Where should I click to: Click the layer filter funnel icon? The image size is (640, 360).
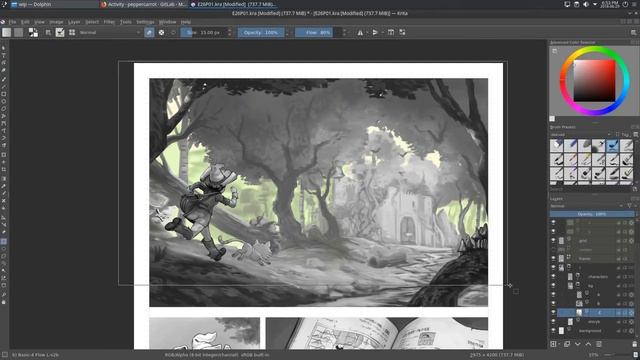click(629, 206)
